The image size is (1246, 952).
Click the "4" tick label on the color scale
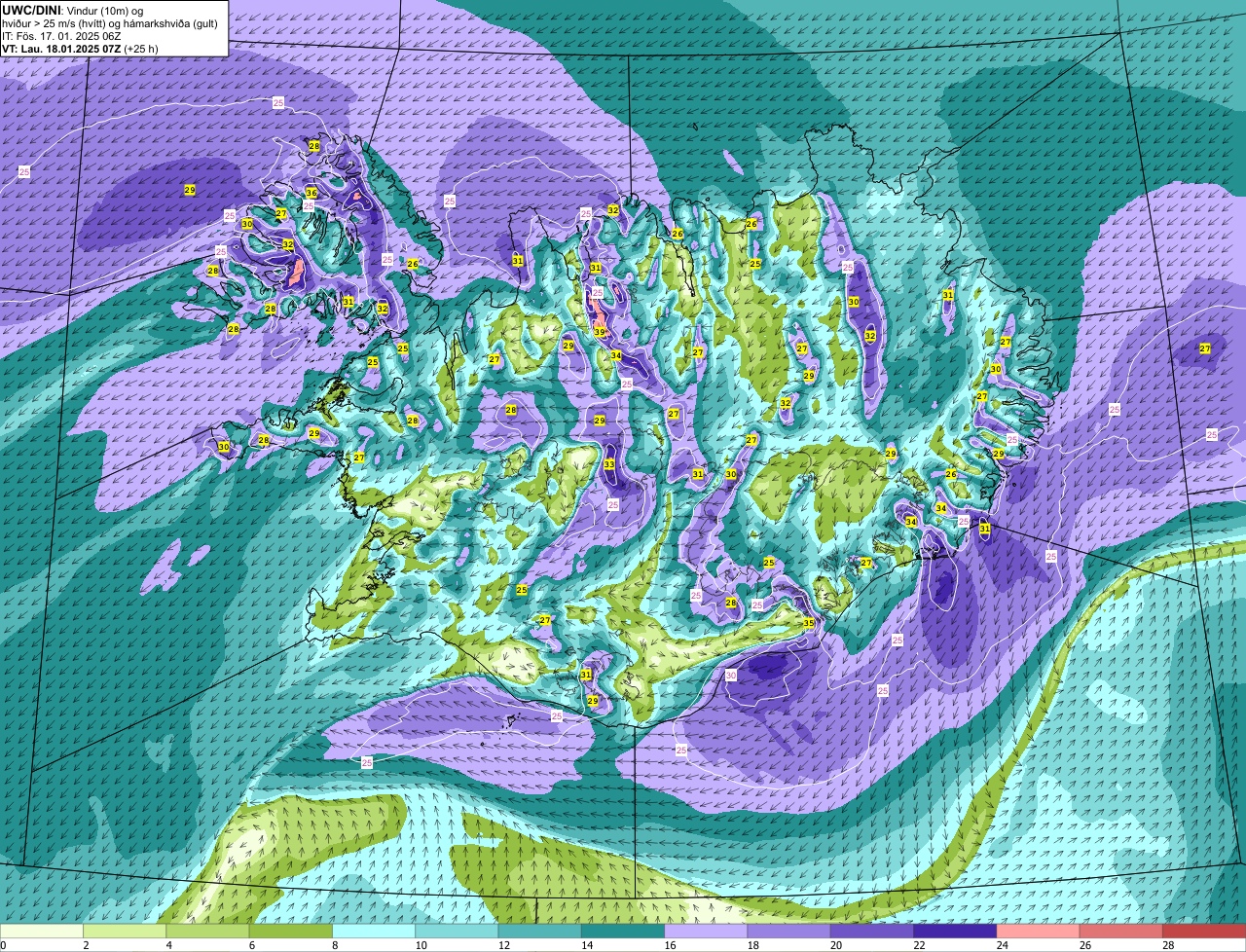(167, 944)
